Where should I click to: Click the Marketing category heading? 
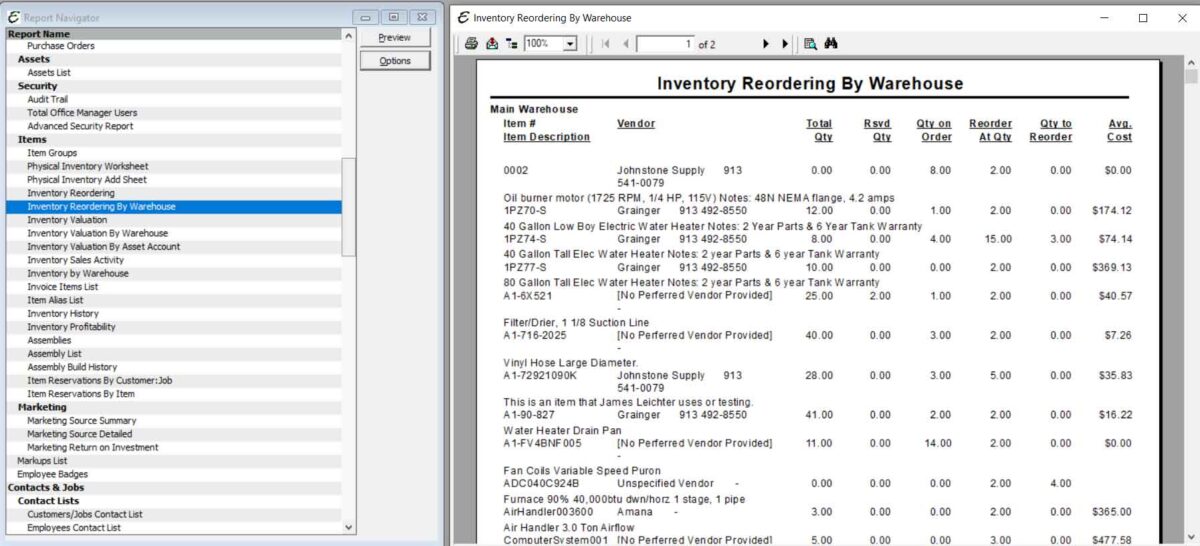(42, 408)
